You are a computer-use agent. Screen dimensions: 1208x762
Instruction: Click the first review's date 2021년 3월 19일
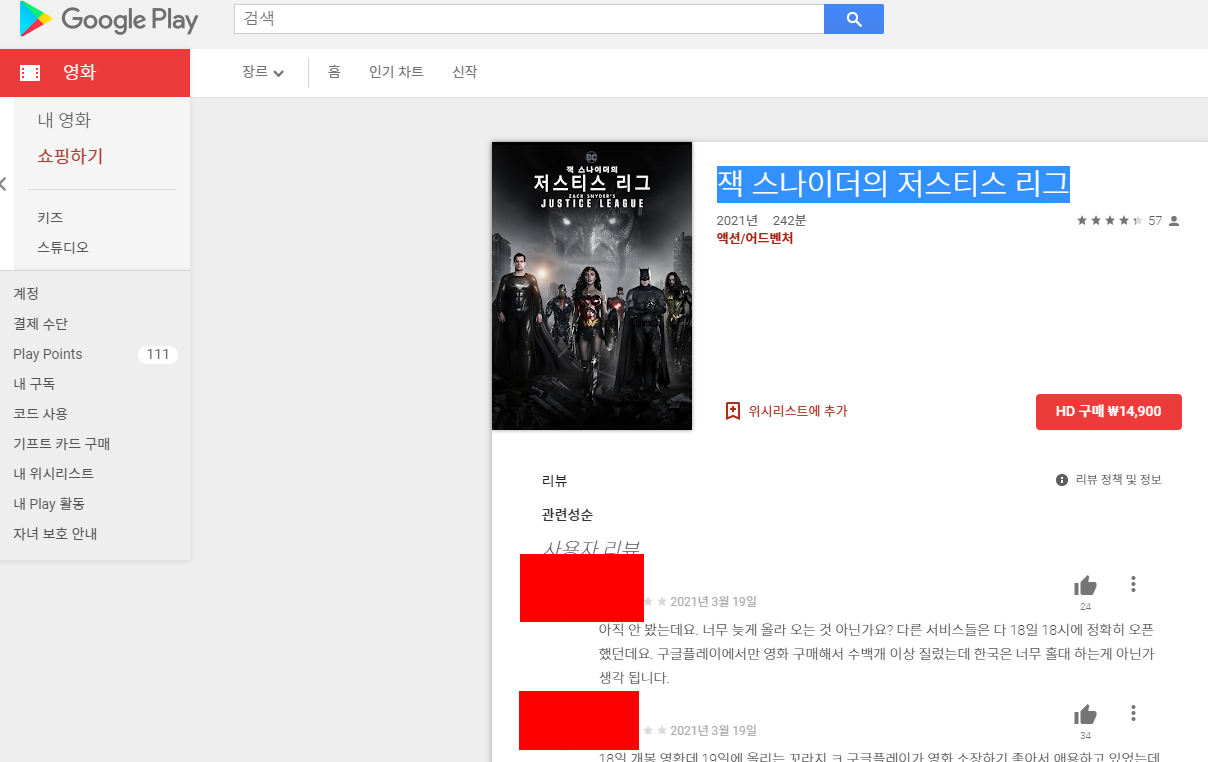point(713,601)
